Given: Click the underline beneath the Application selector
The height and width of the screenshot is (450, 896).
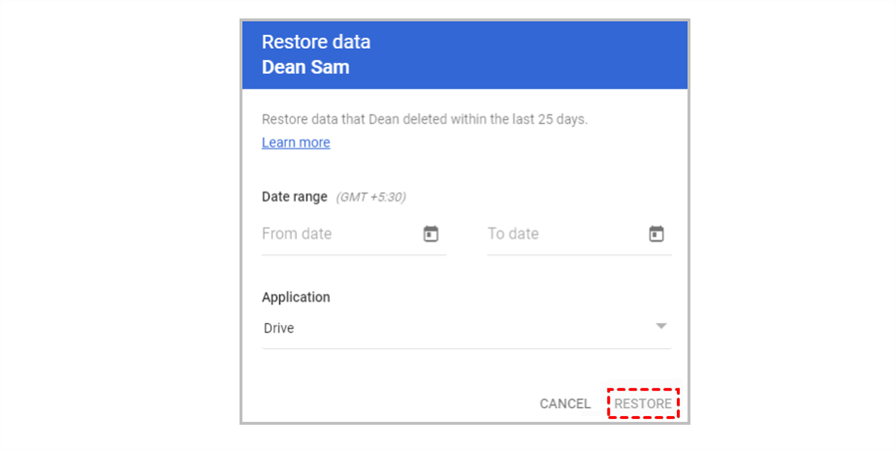Looking at the screenshot, I should 466,349.
